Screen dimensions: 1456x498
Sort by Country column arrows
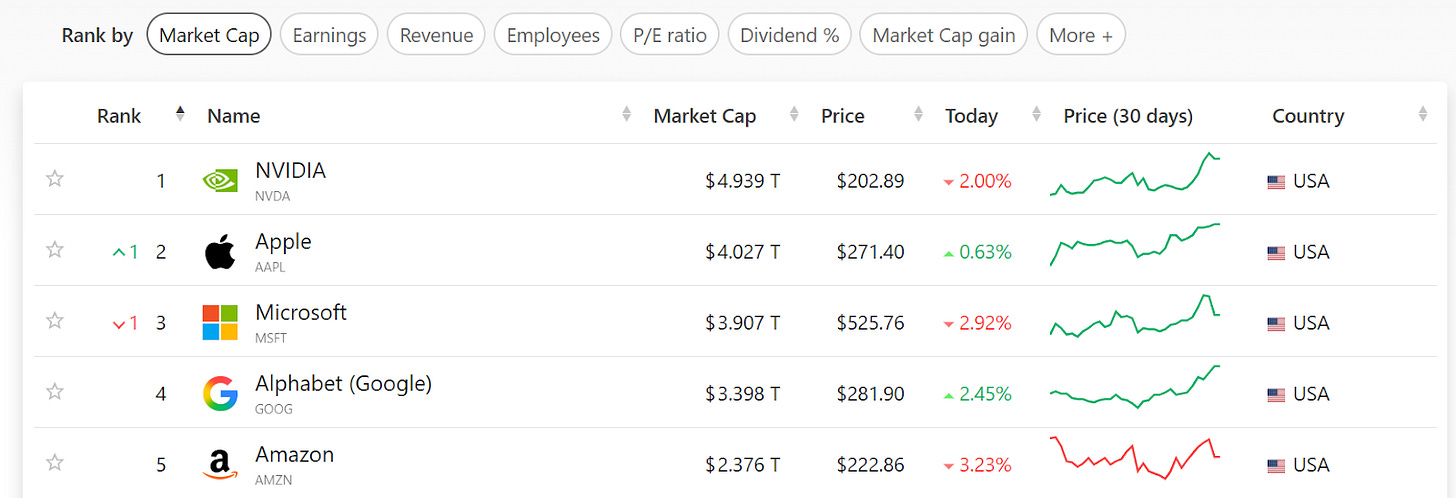(x=1422, y=114)
